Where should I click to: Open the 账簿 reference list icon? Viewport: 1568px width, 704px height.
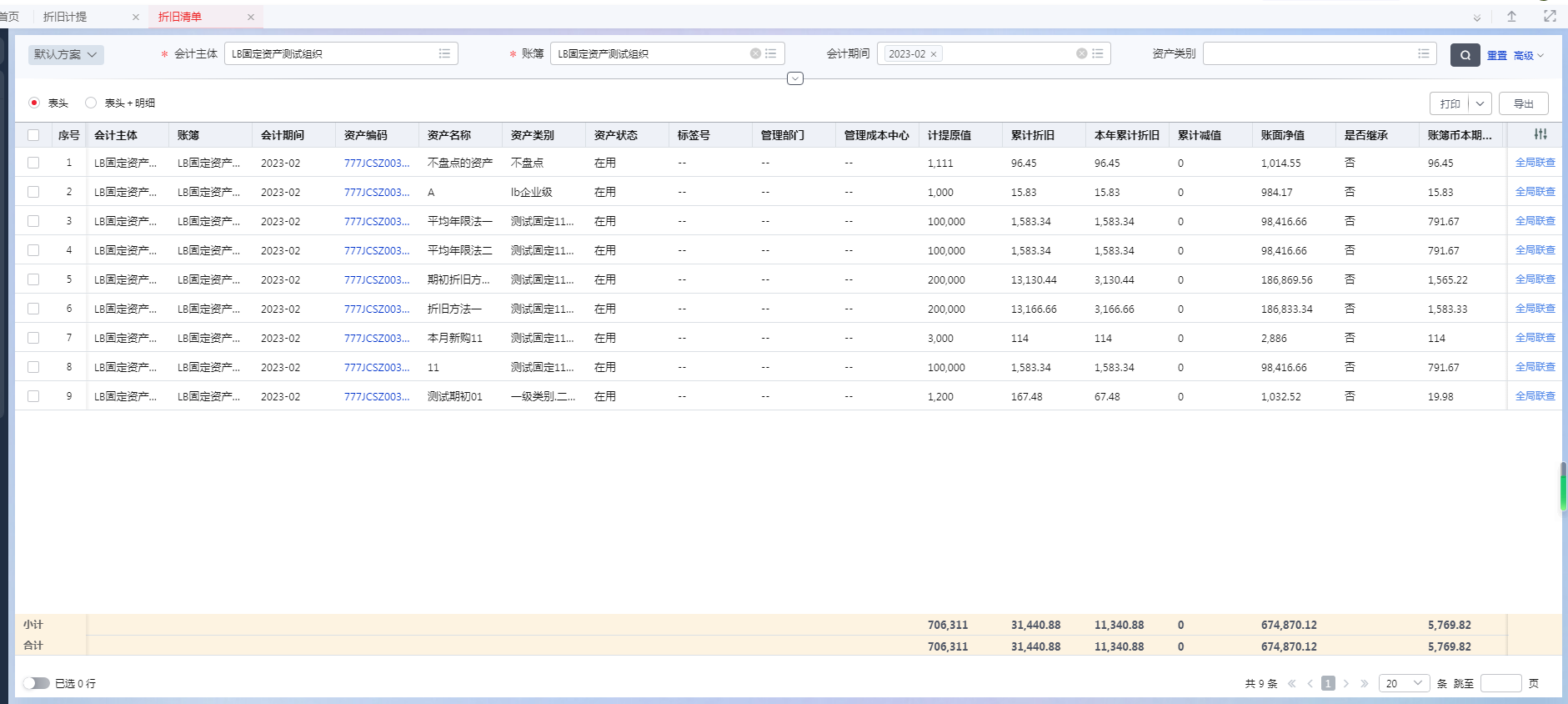[x=771, y=53]
